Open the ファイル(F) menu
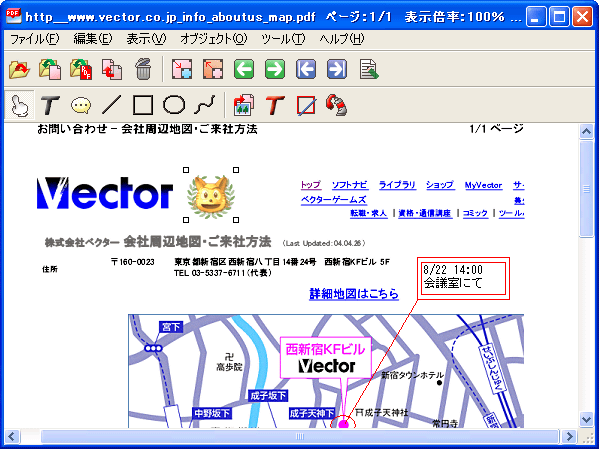Image resolution: width=599 pixels, height=449 pixels. point(34,39)
